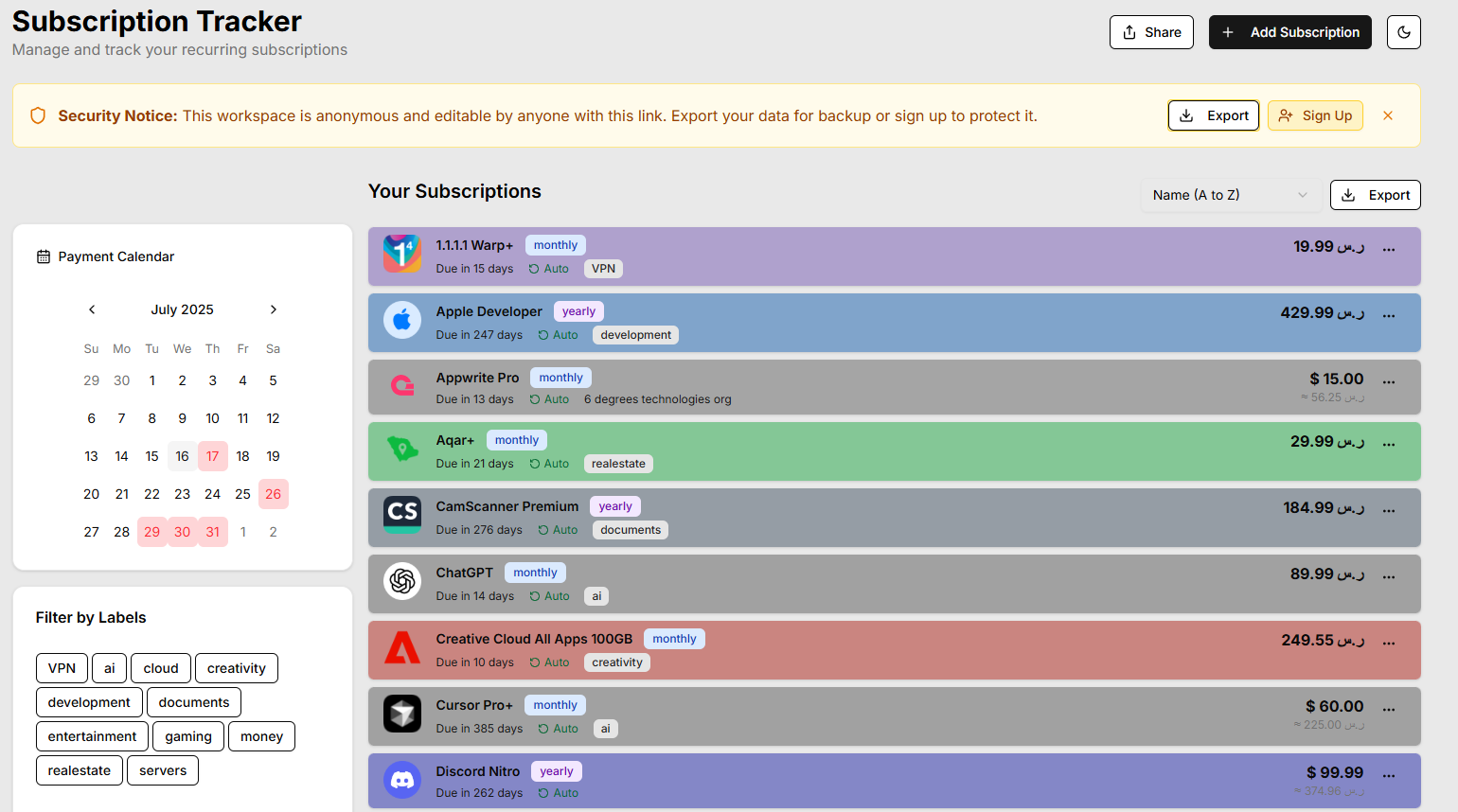Viewport: 1458px width, 812px height.
Task: Click the Add Subscription button
Action: pos(1289,31)
